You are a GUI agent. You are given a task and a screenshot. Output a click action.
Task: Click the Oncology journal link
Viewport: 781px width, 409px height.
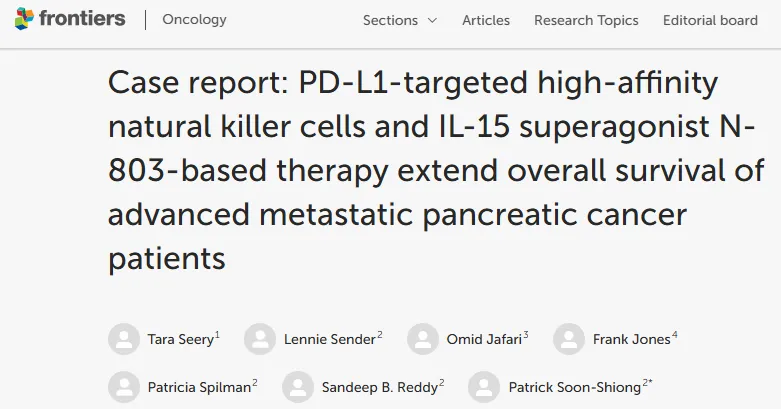(x=194, y=19)
